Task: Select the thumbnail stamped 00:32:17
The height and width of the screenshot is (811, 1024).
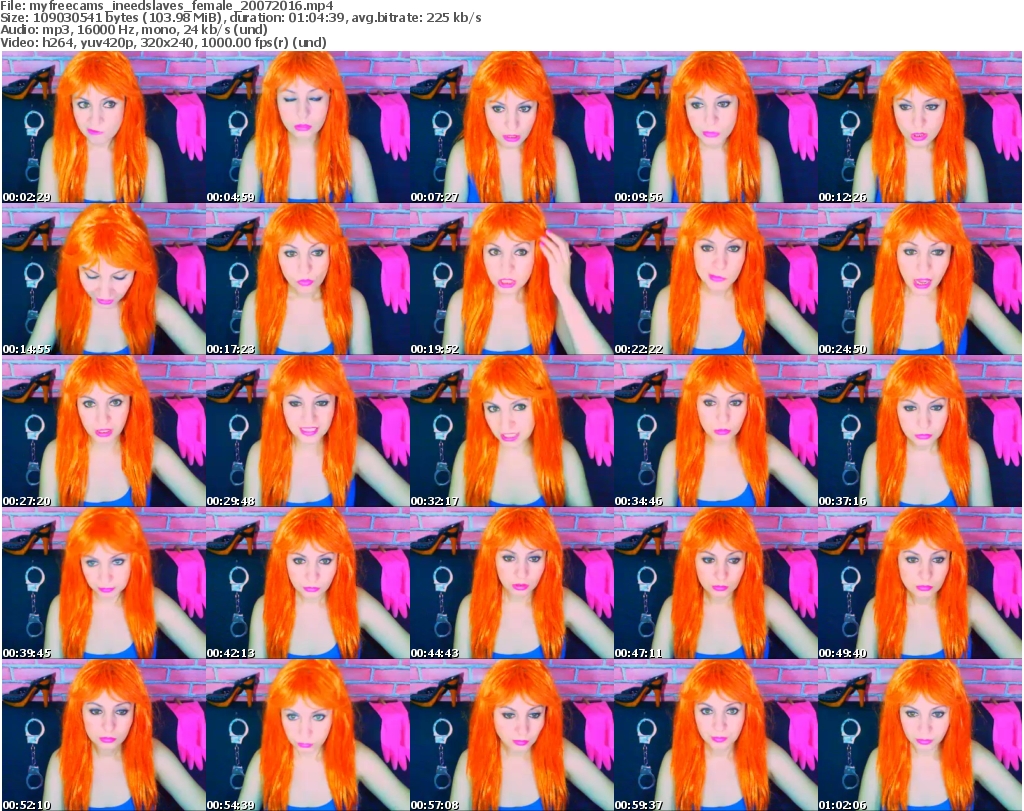Action: (511, 431)
